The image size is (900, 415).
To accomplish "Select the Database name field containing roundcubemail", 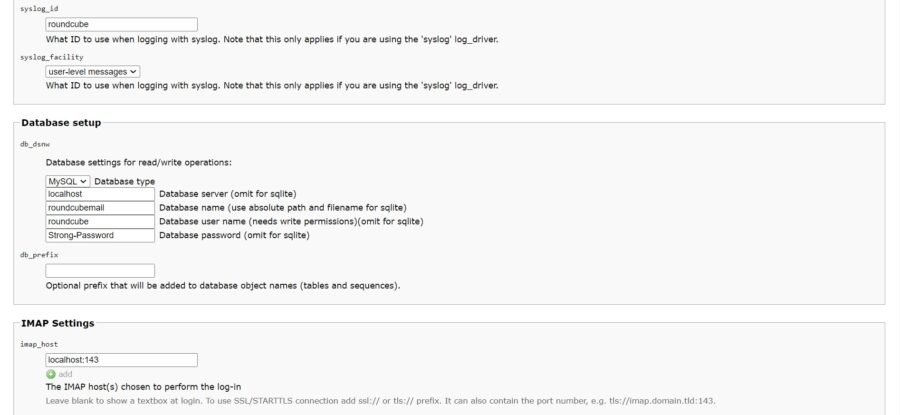I will click(100, 207).
